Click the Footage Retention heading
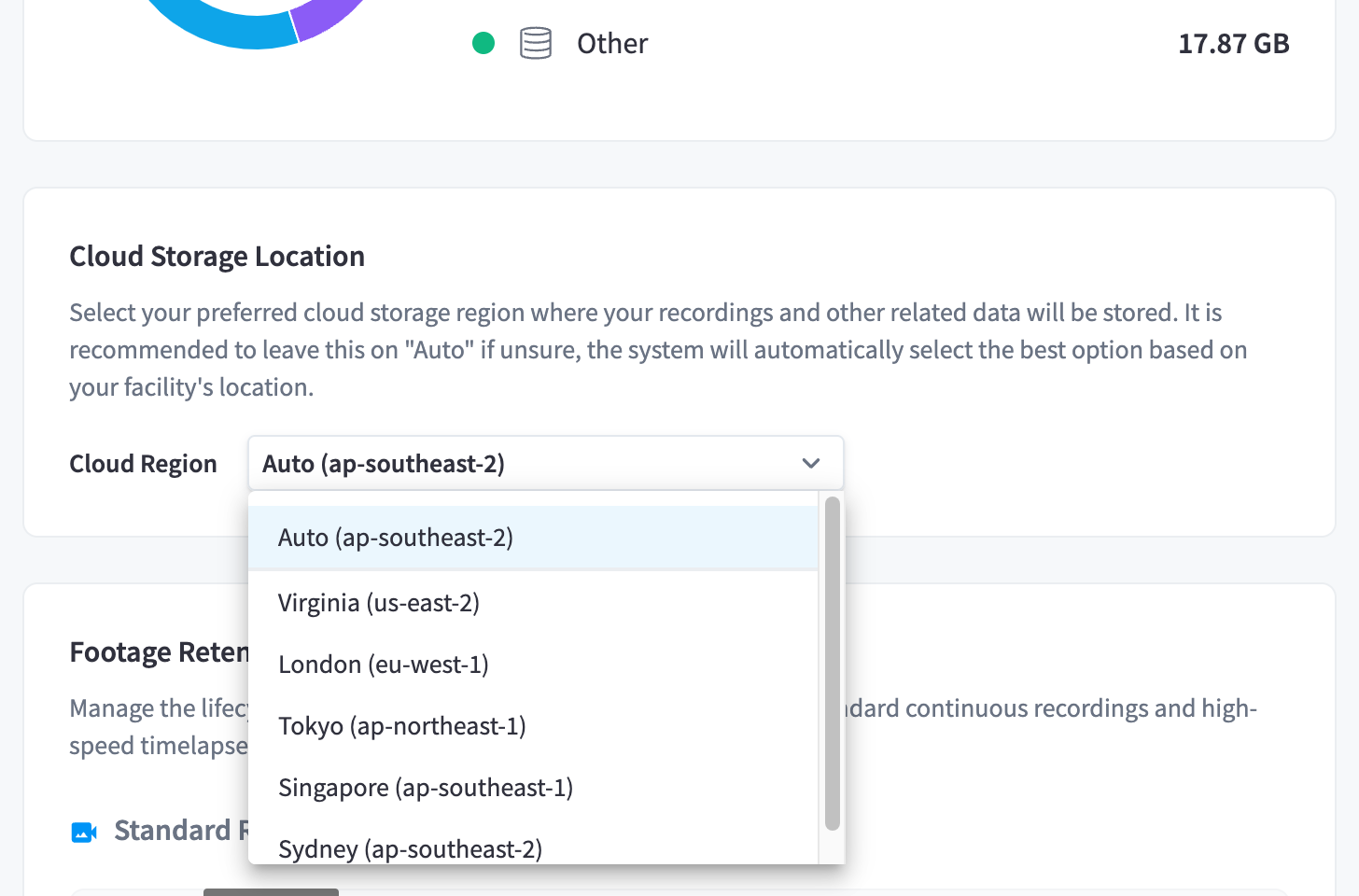1359x896 pixels. (159, 651)
